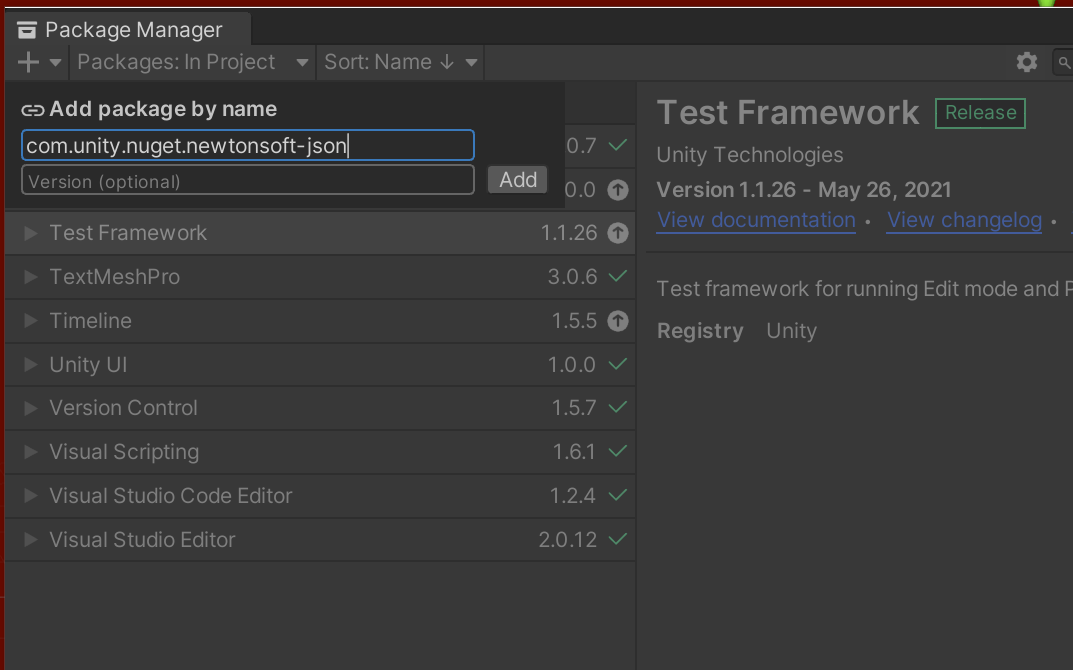Expand the Visual Scripting package row
1073x670 pixels.
[x=30, y=452]
